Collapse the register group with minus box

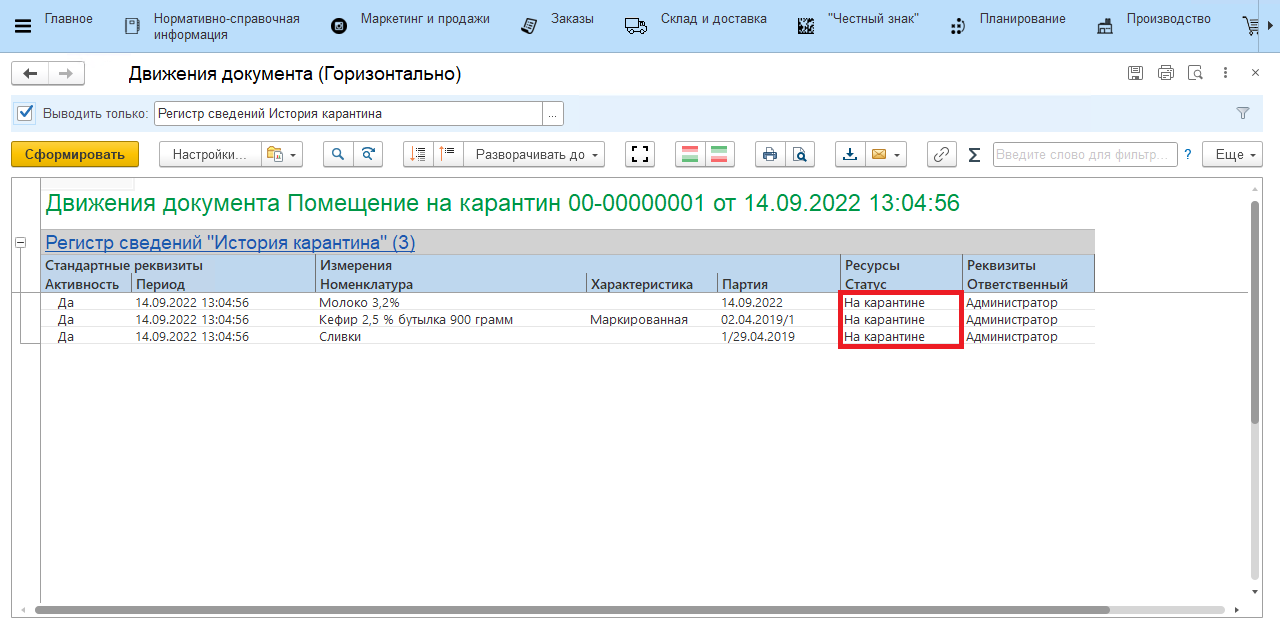(x=20, y=242)
